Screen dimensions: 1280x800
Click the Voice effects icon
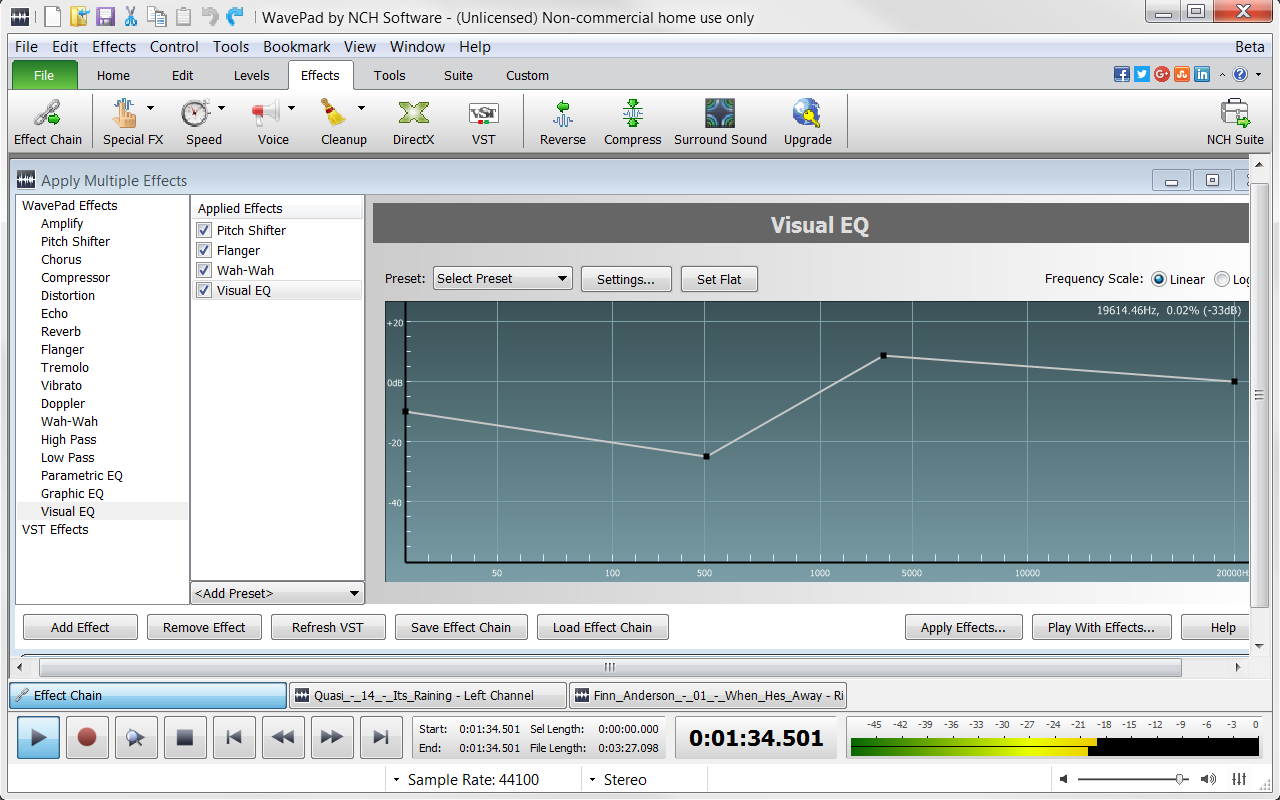click(x=267, y=120)
